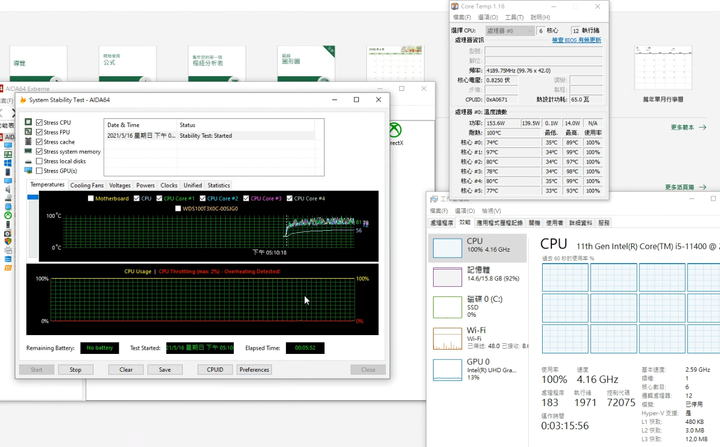Click the arrow beside 更多範本 link
The image size is (720, 447).
coord(703,127)
